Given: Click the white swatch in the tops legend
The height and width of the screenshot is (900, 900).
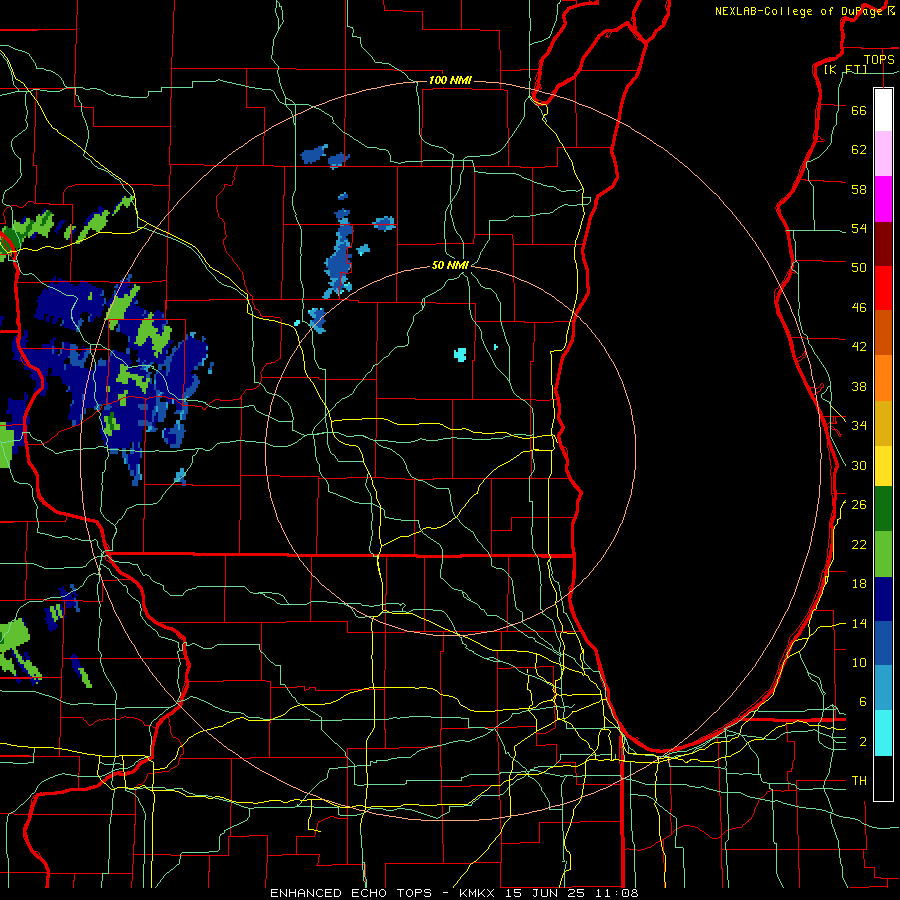Looking at the screenshot, I should pos(883,110).
